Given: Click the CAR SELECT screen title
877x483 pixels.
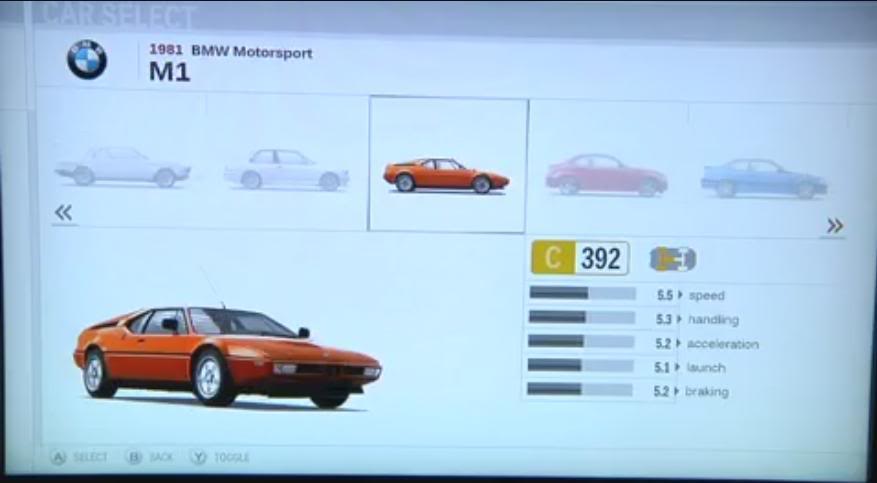Looking at the screenshot, I should coord(118,15).
